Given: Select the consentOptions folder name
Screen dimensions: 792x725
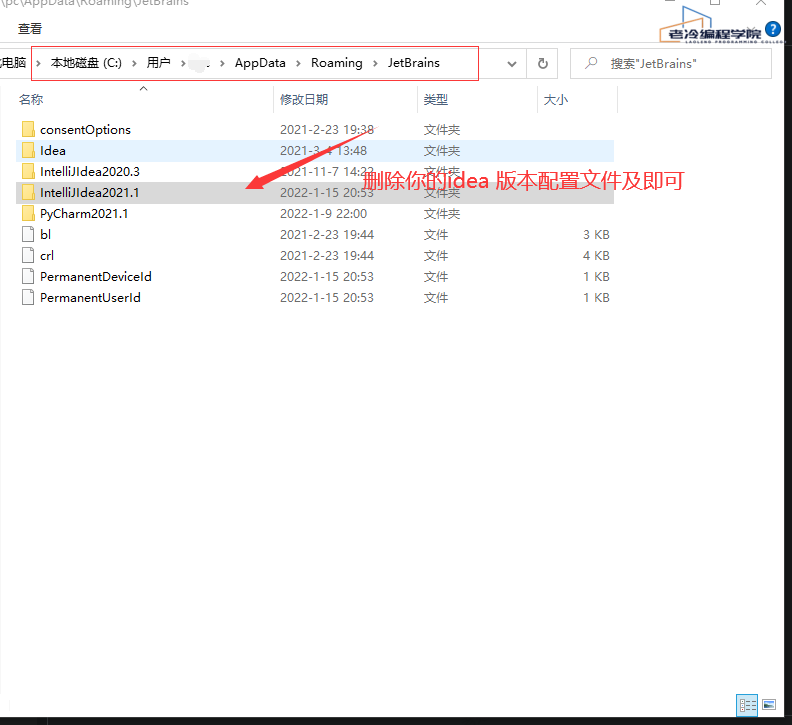Looking at the screenshot, I should coord(85,130).
